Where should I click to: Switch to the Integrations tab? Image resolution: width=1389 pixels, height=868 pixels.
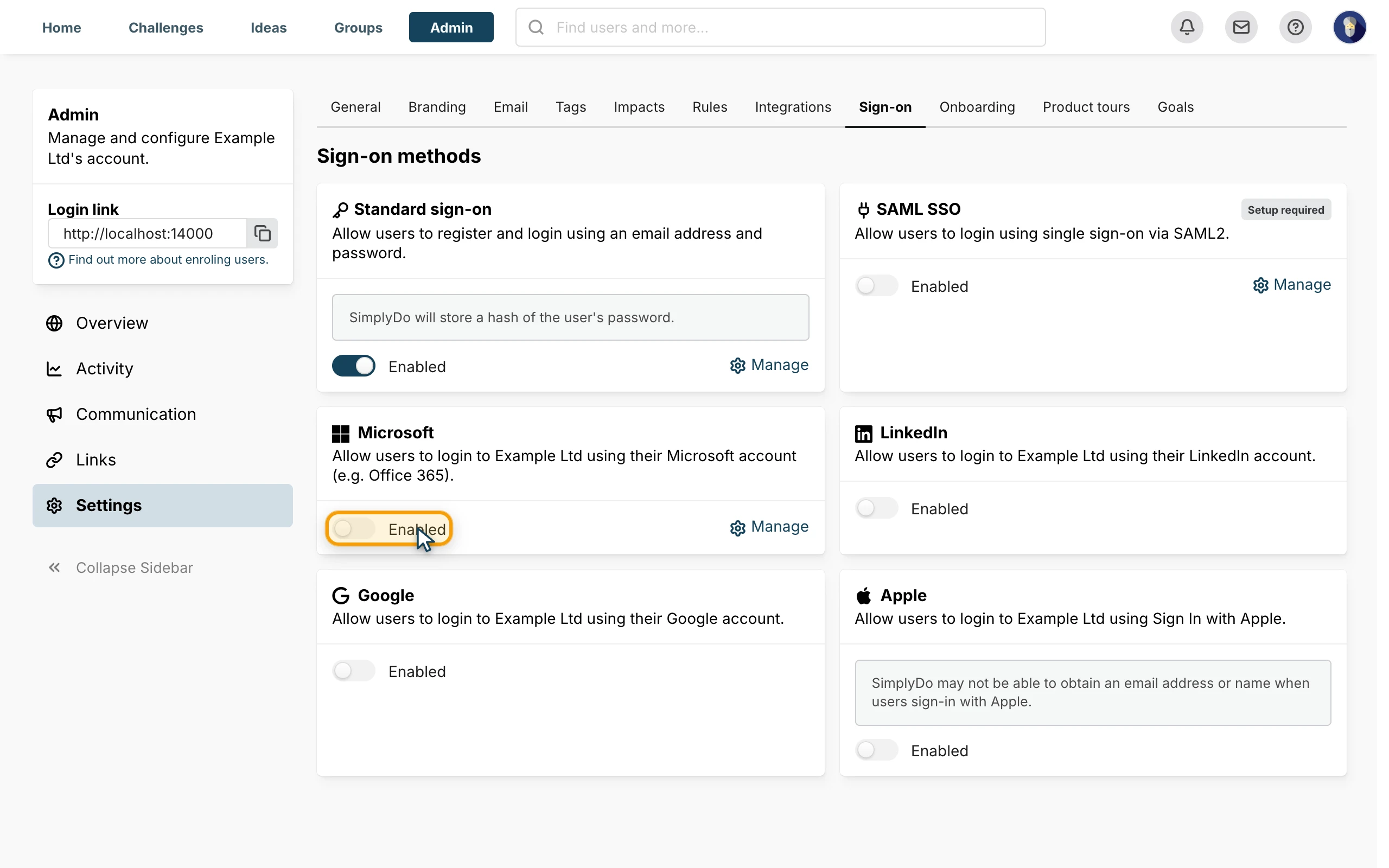[793, 107]
